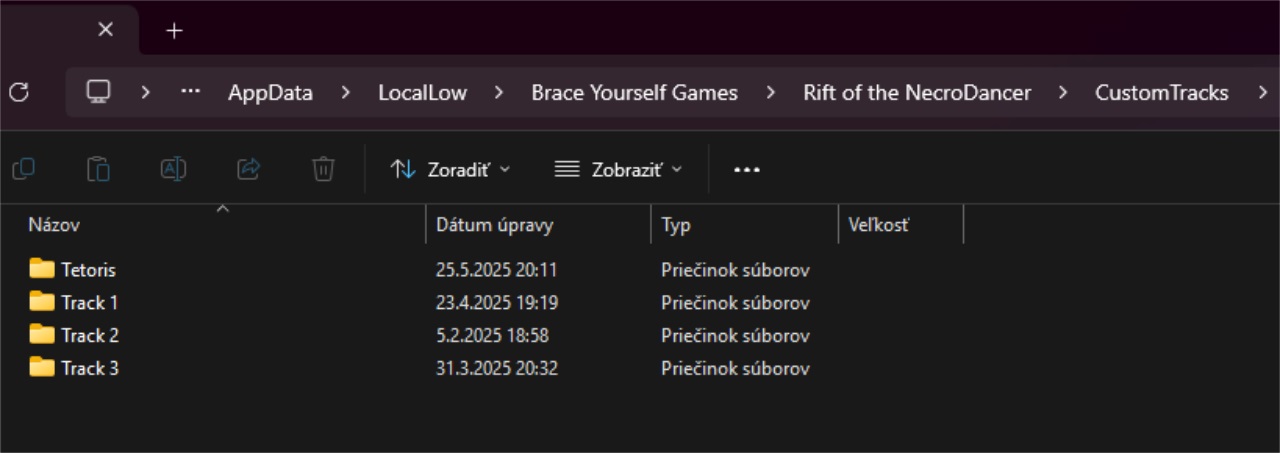Image resolution: width=1280 pixels, height=453 pixels.
Task: Sort by the Názov column header
Action: click(54, 226)
